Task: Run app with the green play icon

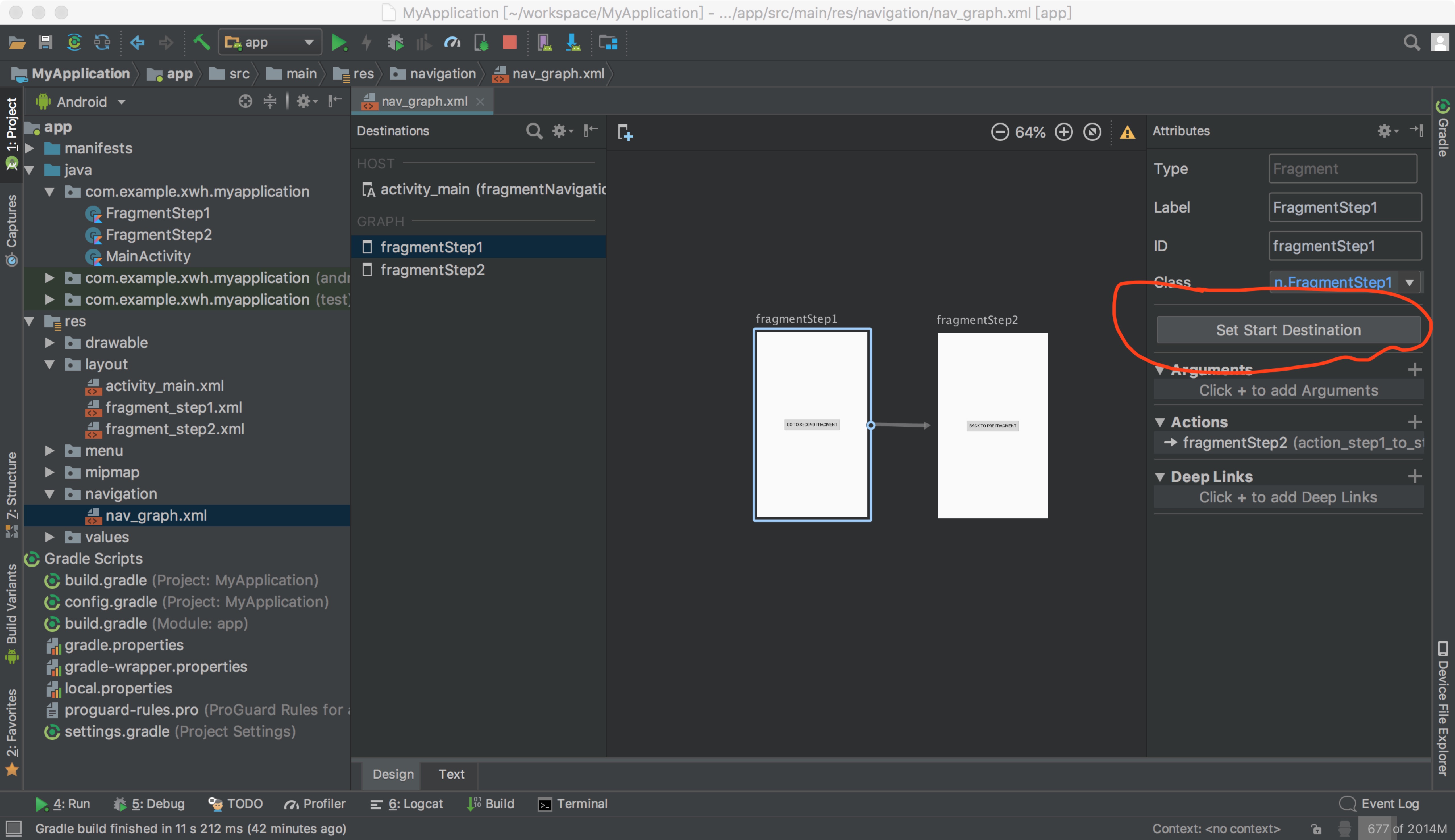Action: point(339,42)
